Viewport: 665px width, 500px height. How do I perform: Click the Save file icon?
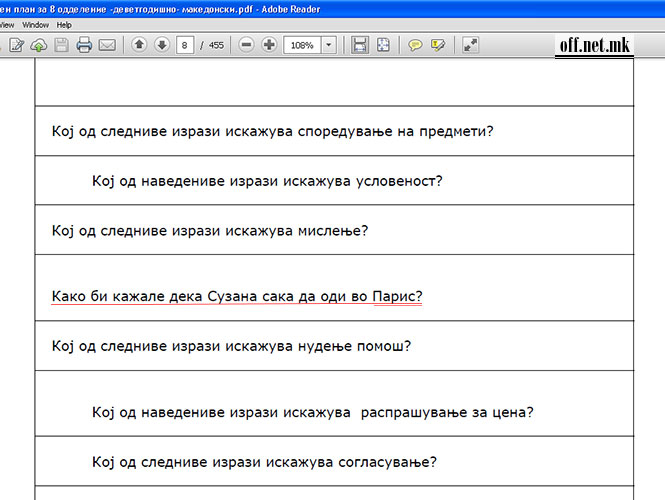(62, 45)
